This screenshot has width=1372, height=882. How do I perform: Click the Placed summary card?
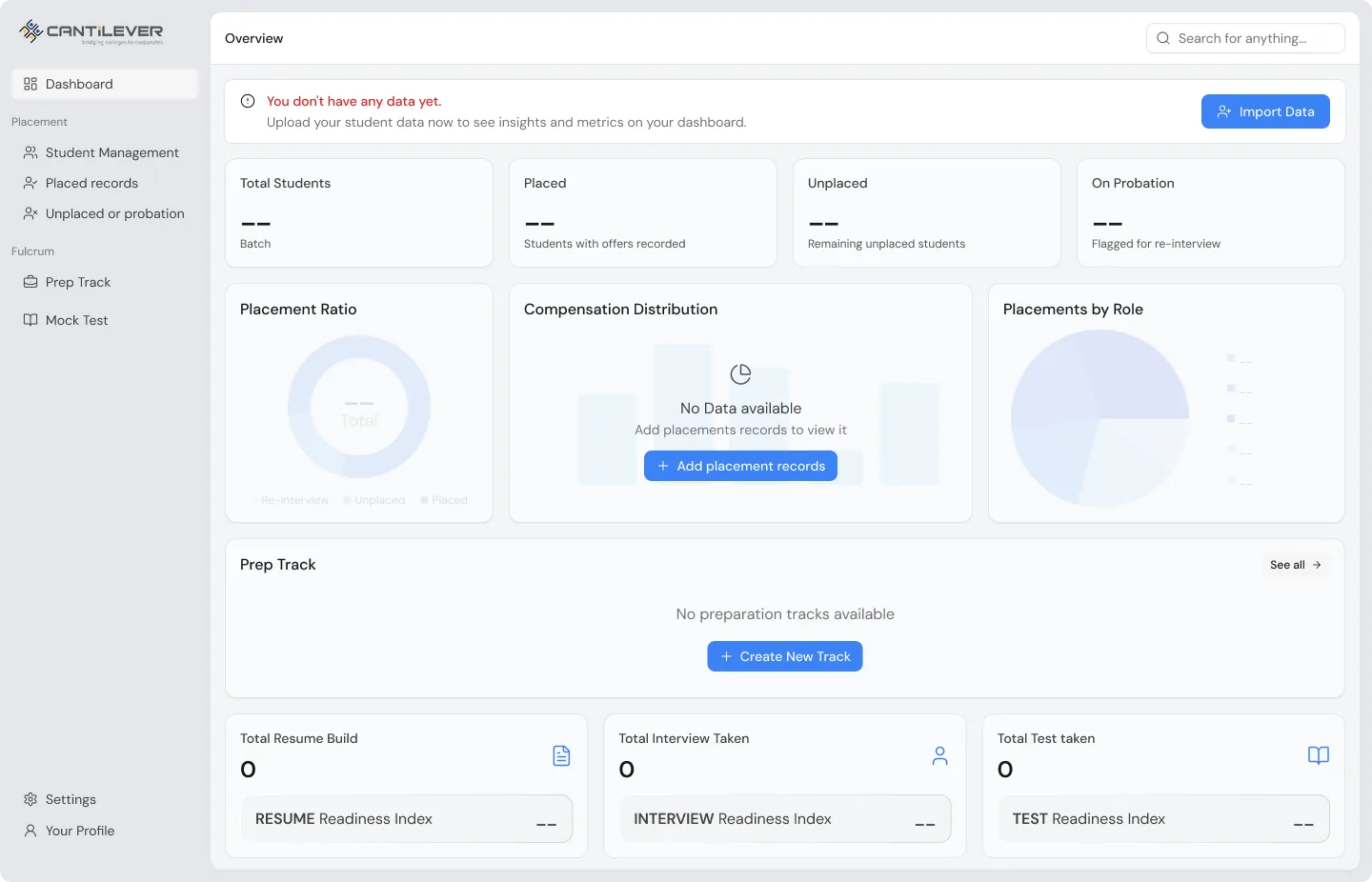tap(643, 213)
